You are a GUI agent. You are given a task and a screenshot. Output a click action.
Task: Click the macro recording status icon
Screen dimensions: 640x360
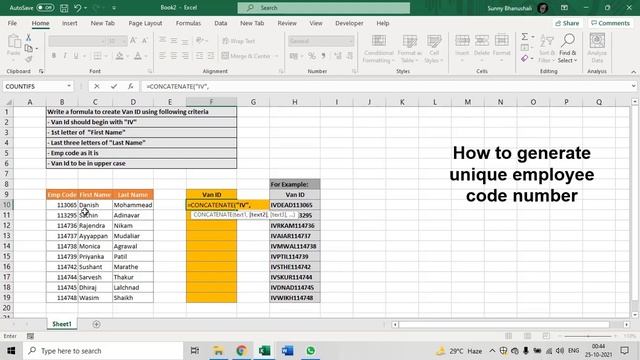30,336
